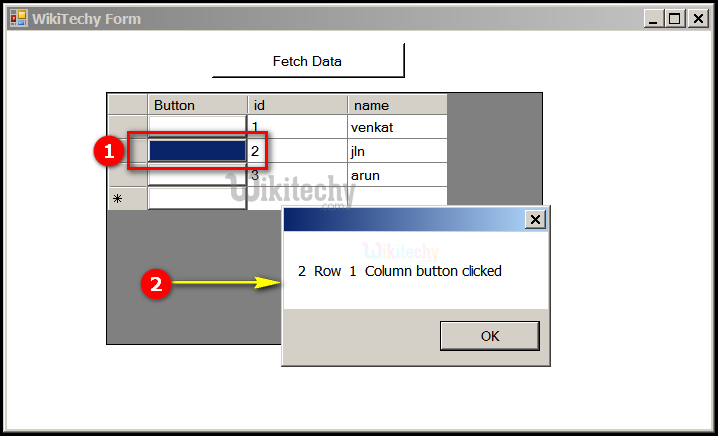The width and height of the screenshot is (718, 436).
Task: Click the WikiTechy Form app icon
Action: (x=18, y=18)
